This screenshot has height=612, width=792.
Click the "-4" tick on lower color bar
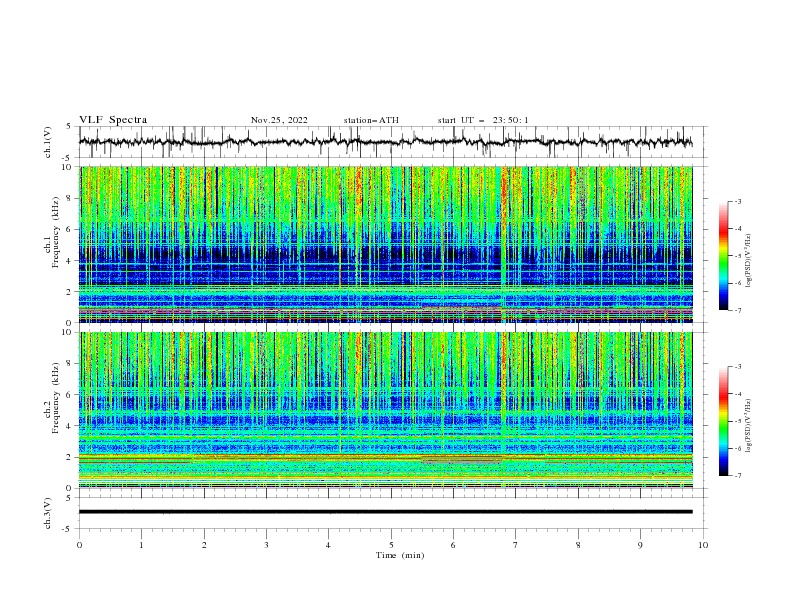[x=738, y=394]
